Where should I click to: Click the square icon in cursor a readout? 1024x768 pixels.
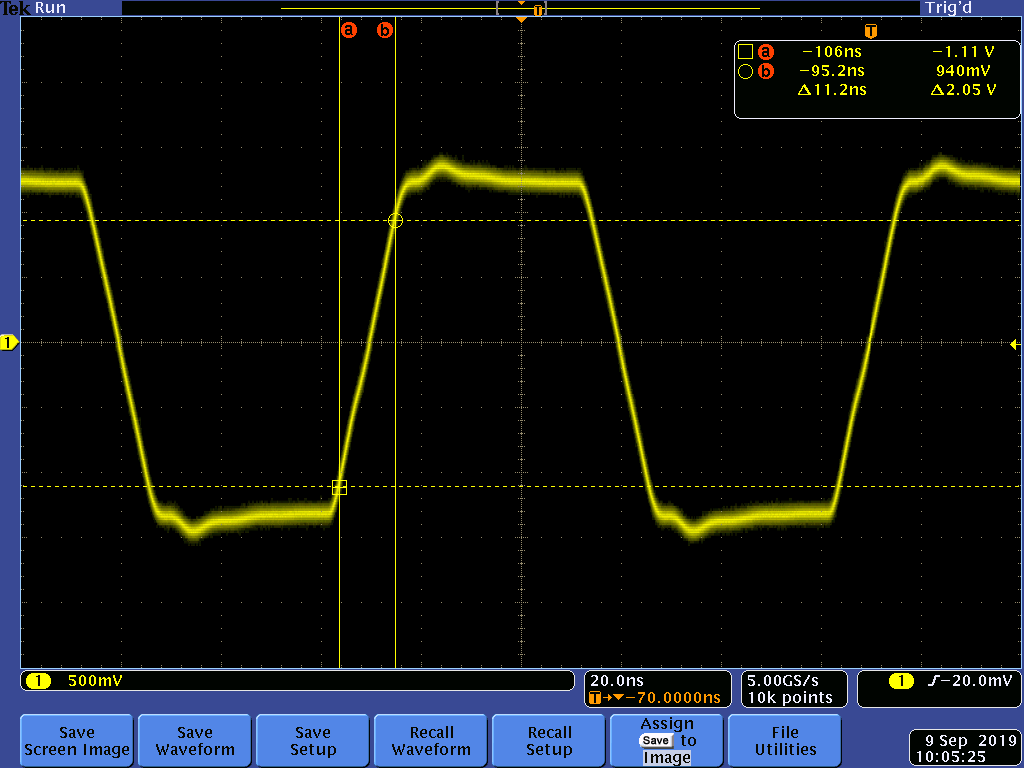(745, 52)
